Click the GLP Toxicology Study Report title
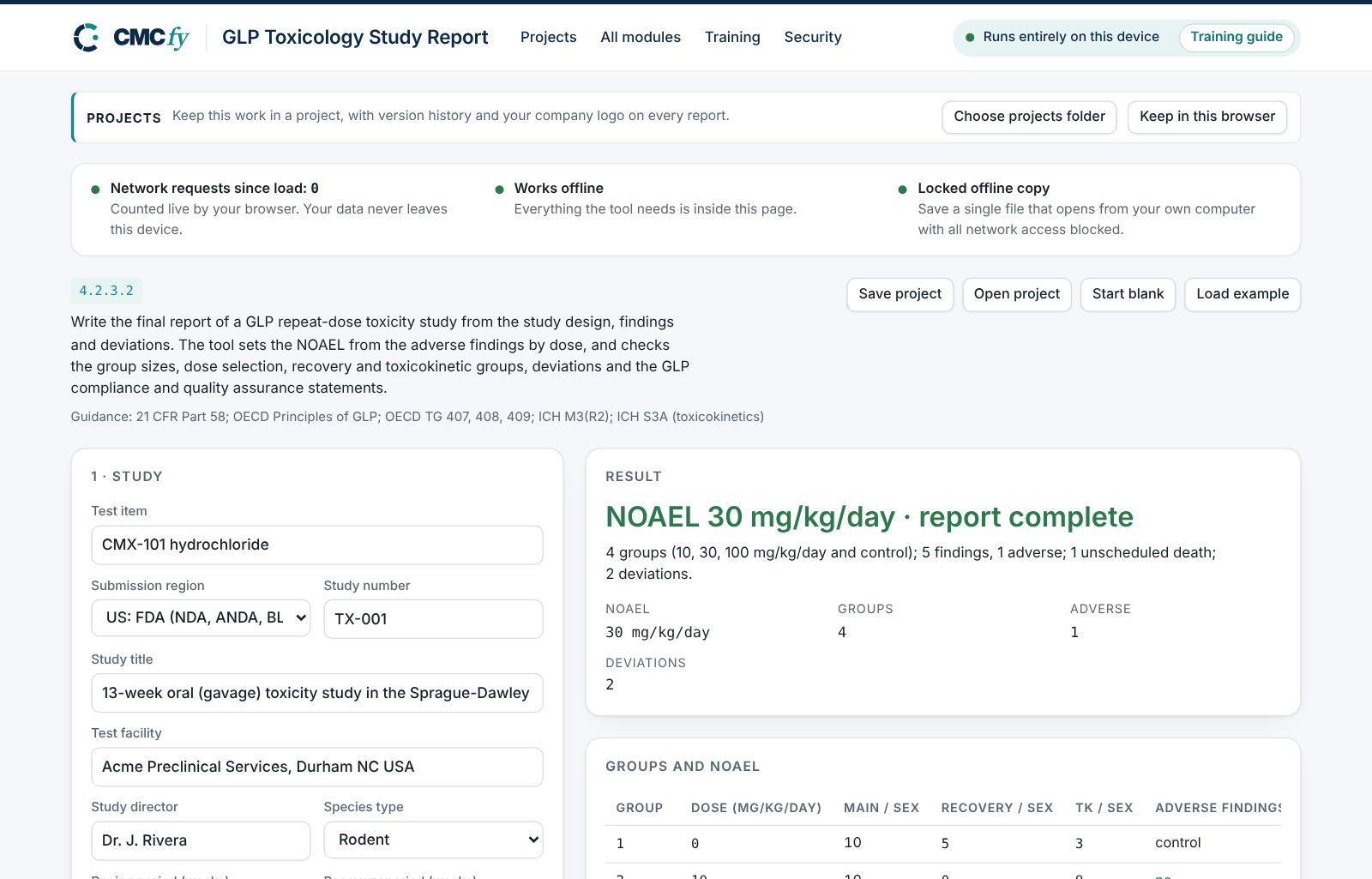Screen dimensions: 1372x879 click(x=355, y=37)
